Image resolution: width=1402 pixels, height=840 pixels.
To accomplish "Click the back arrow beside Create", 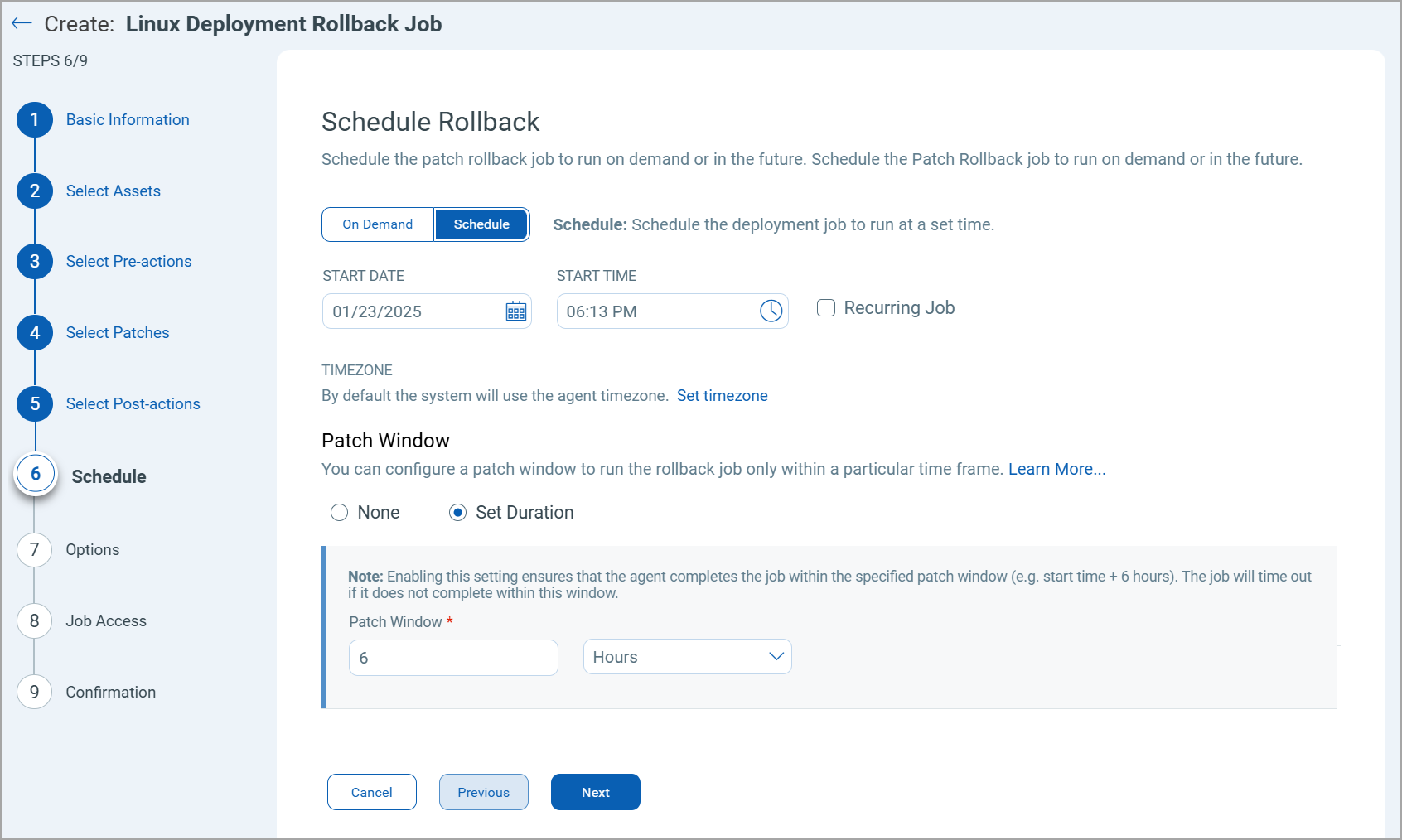I will [x=22, y=22].
